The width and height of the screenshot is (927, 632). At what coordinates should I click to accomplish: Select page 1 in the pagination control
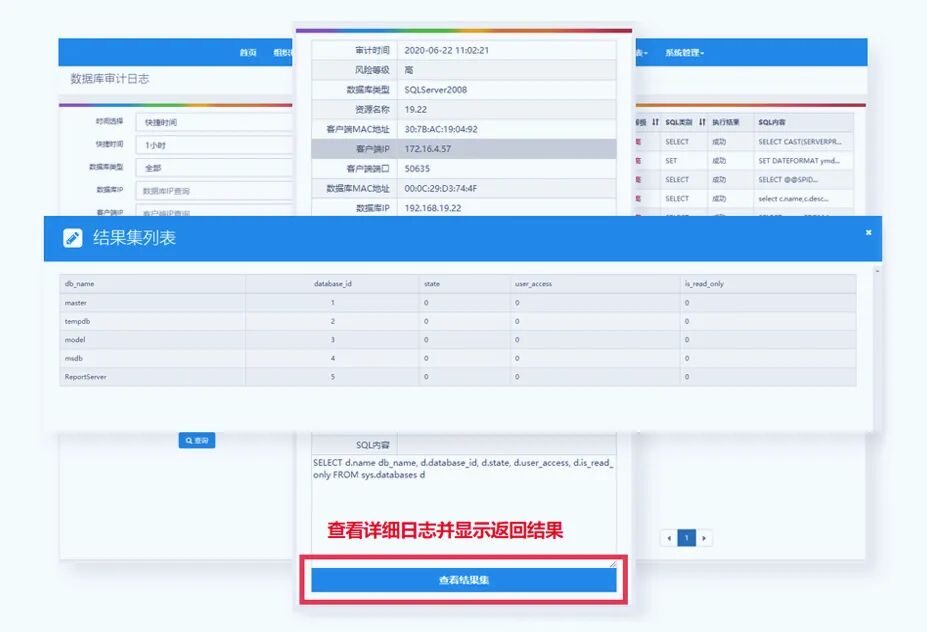pyautogui.click(x=687, y=537)
